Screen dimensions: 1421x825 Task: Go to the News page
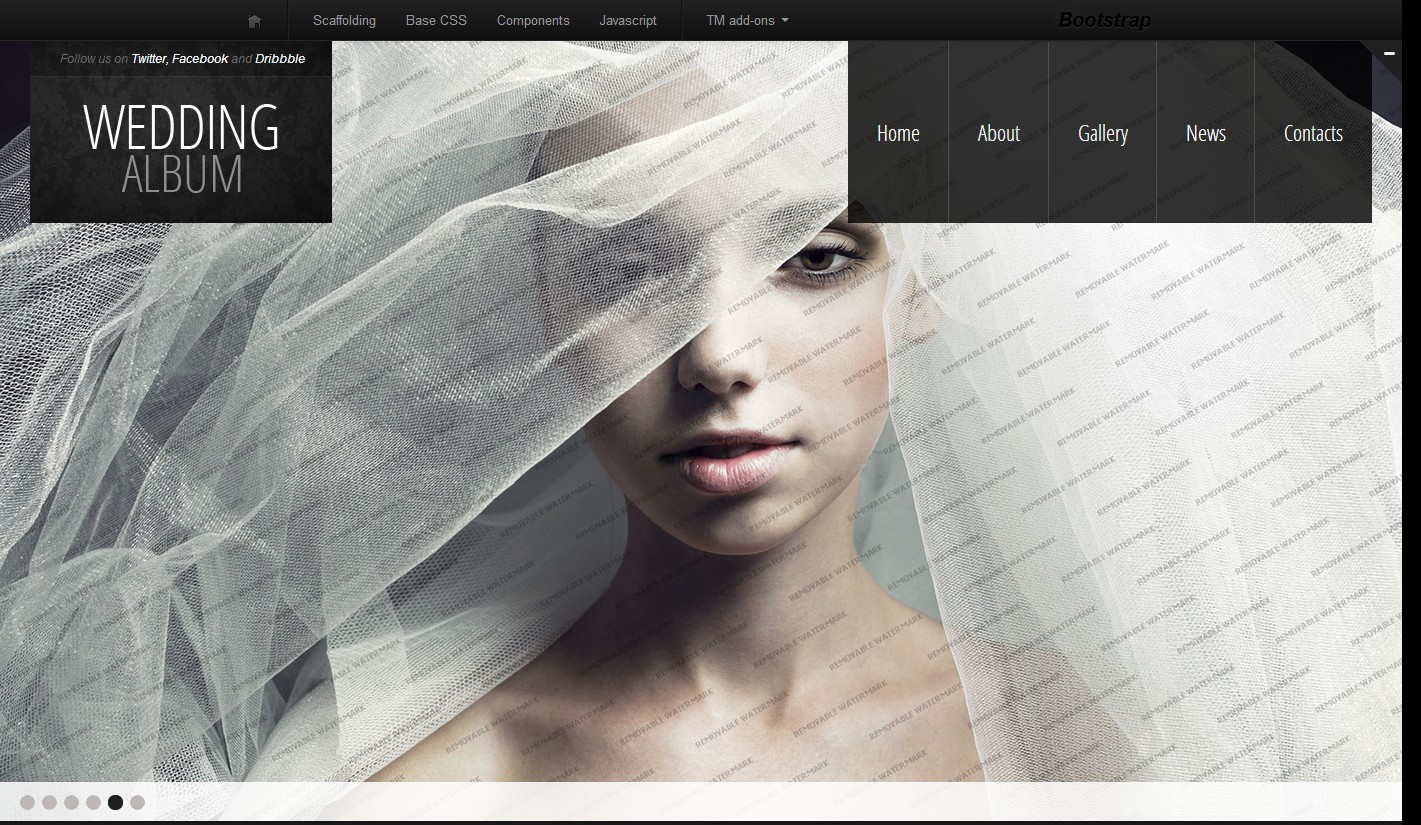1206,133
